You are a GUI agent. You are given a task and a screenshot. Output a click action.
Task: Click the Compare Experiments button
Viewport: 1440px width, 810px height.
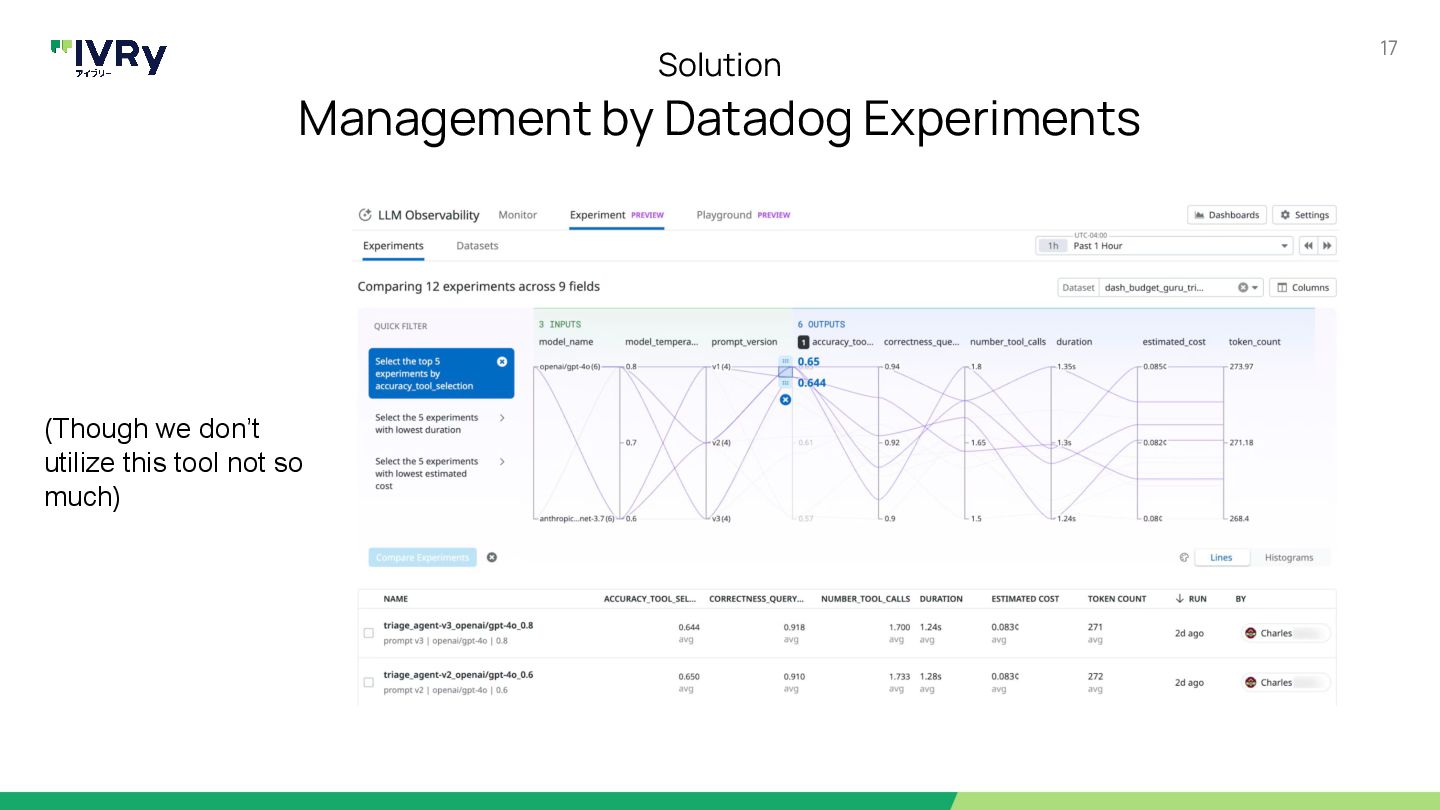pyautogui.click(x=423, y=558)
